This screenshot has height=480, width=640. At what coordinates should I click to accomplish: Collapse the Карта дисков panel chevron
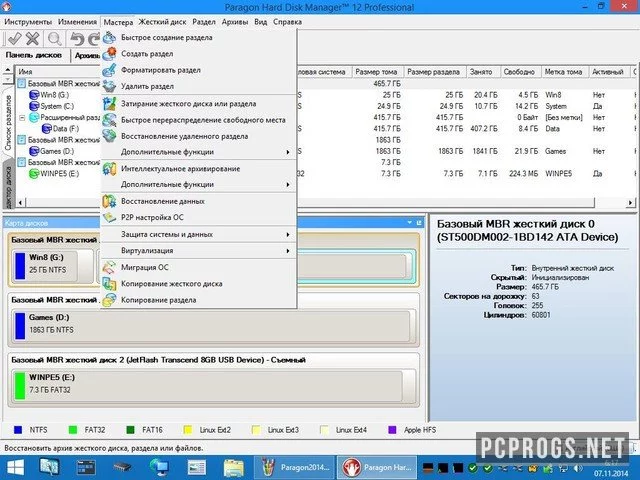click(x=409, y=222)
